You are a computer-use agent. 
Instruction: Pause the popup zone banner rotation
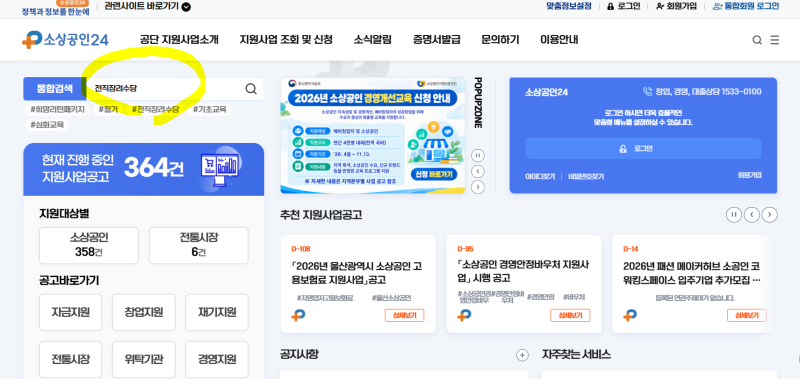478,155
